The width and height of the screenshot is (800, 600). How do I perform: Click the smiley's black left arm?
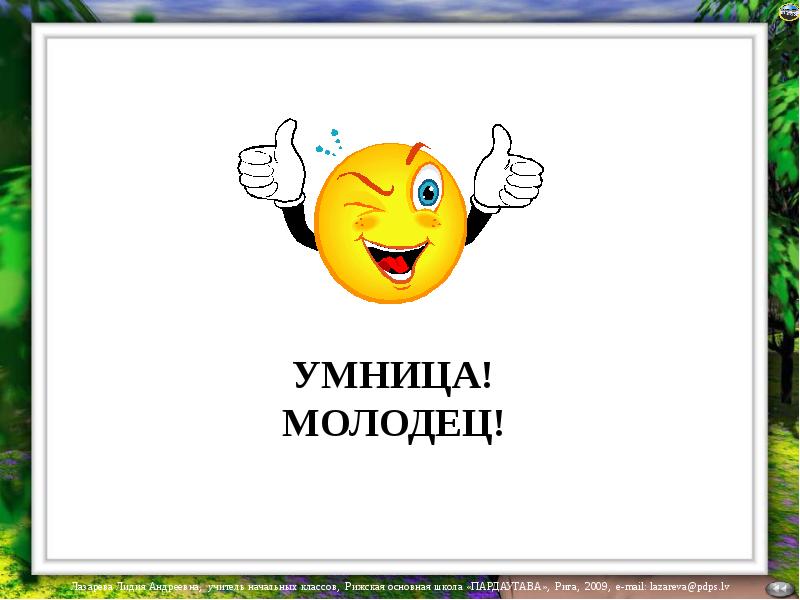coord(298,225)
